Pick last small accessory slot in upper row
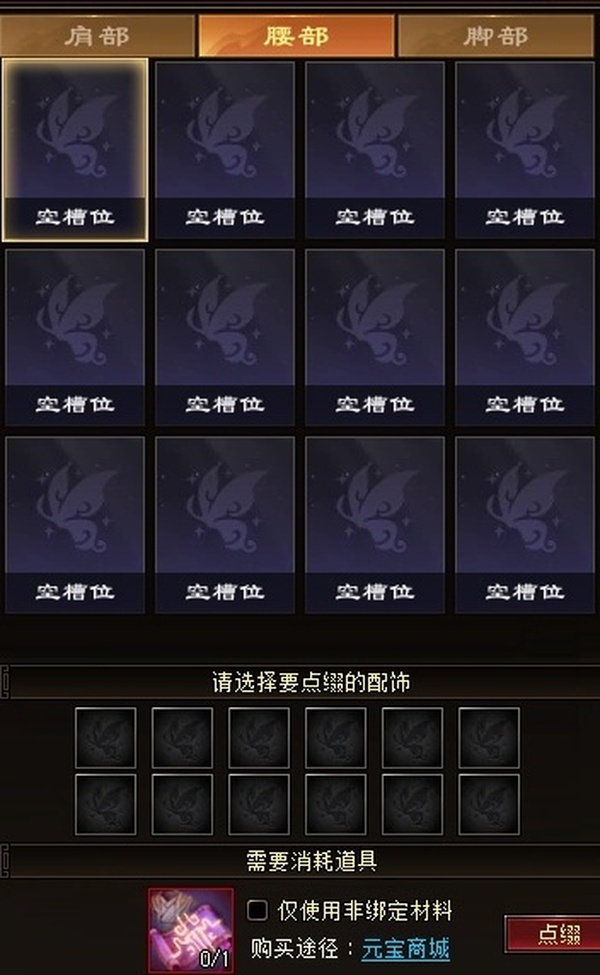600x975 pixels. [489, 737]
